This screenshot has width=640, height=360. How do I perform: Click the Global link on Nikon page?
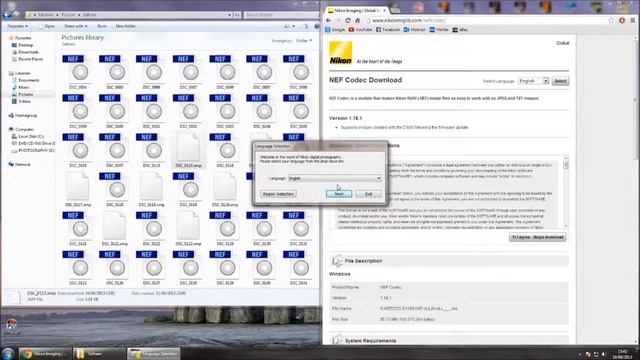coord(563,43)
